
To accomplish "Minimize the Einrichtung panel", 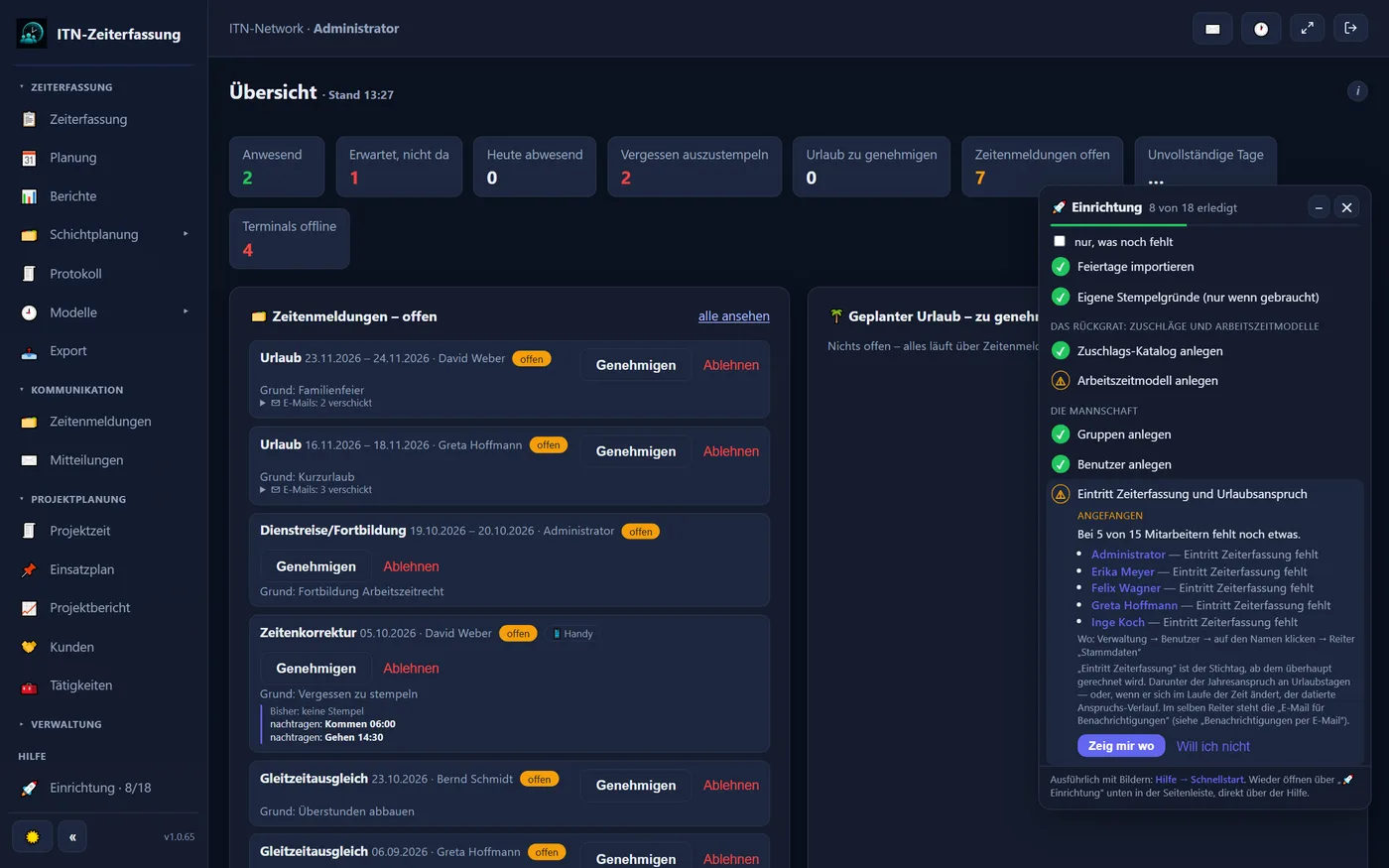I will coord(1319,207).
